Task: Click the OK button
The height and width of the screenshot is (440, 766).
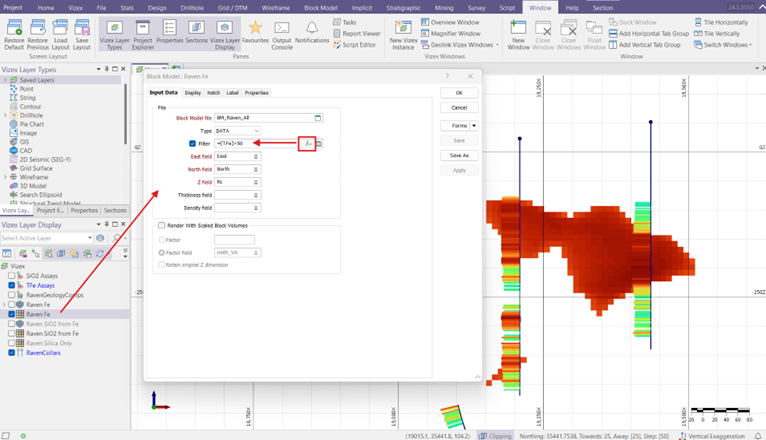Action: (x=459, y=92)
